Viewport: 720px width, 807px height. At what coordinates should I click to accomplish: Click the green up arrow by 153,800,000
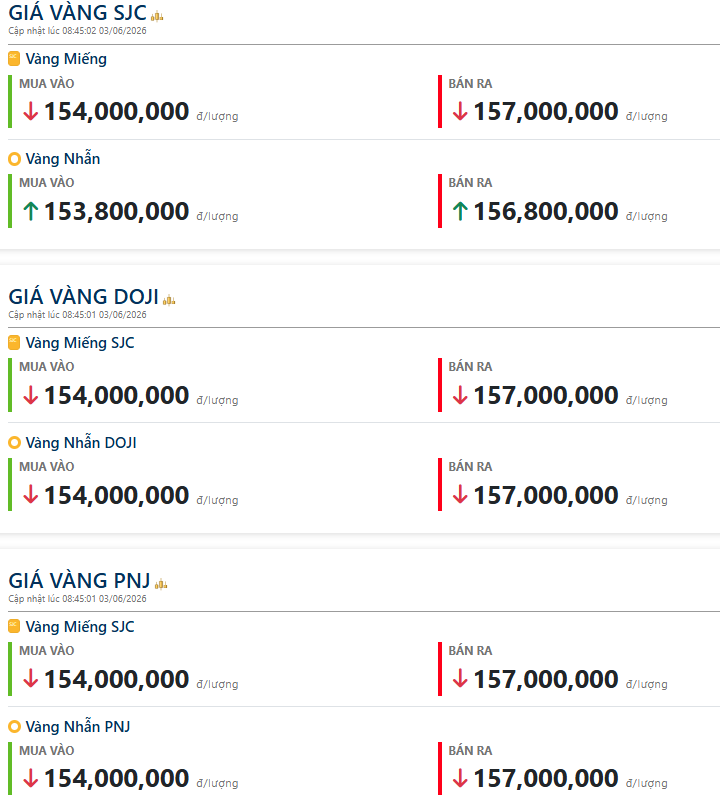(31, 212)
